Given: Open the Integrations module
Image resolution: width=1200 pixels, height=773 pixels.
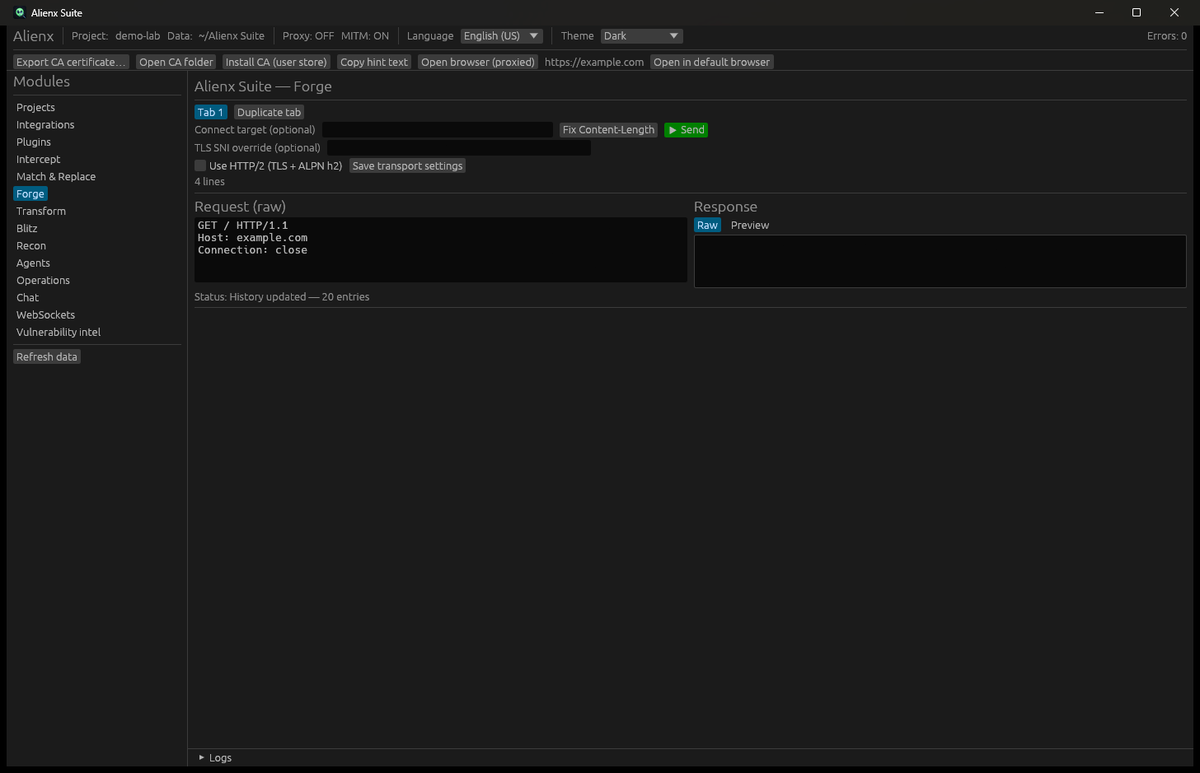Looking at the screenshot, I should pos(45,125).
